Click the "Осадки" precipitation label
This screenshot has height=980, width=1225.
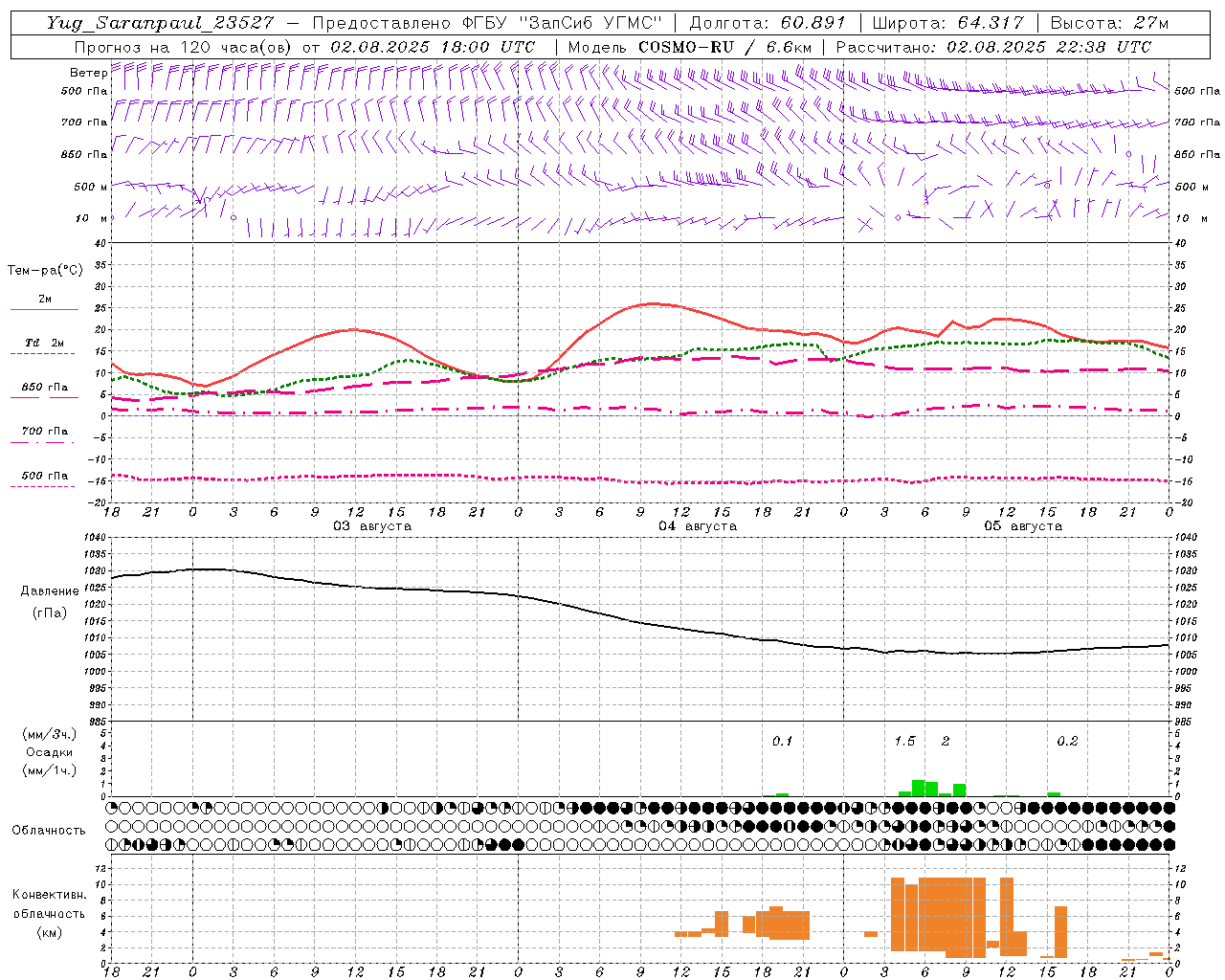click(x=49, y=752)
